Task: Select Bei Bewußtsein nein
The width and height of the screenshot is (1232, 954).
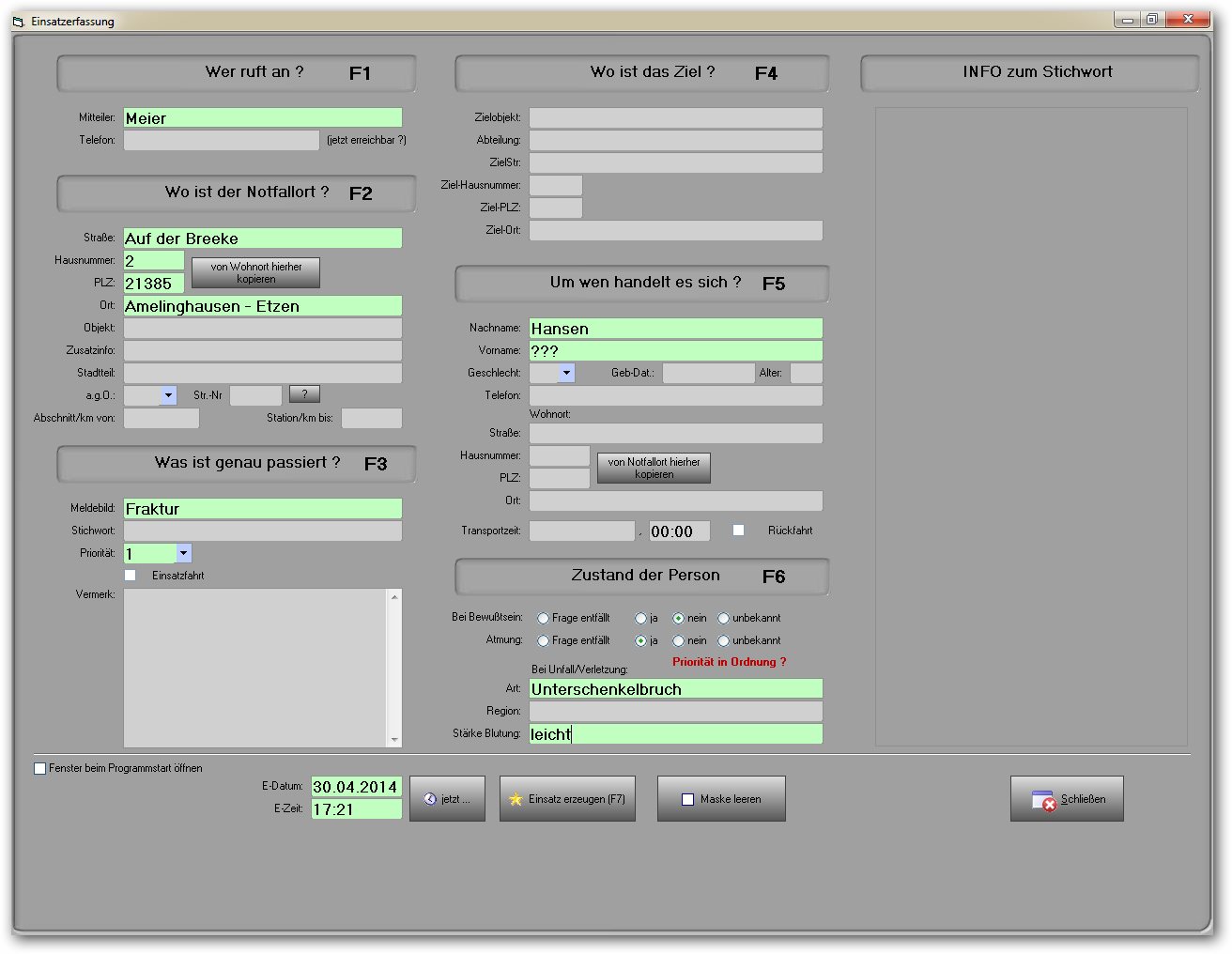Action: [x=678, y=618]
